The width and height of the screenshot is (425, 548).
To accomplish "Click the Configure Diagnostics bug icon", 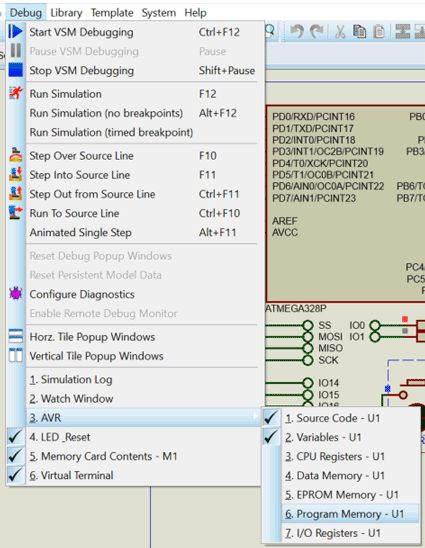I will click(x=15, y=294).
